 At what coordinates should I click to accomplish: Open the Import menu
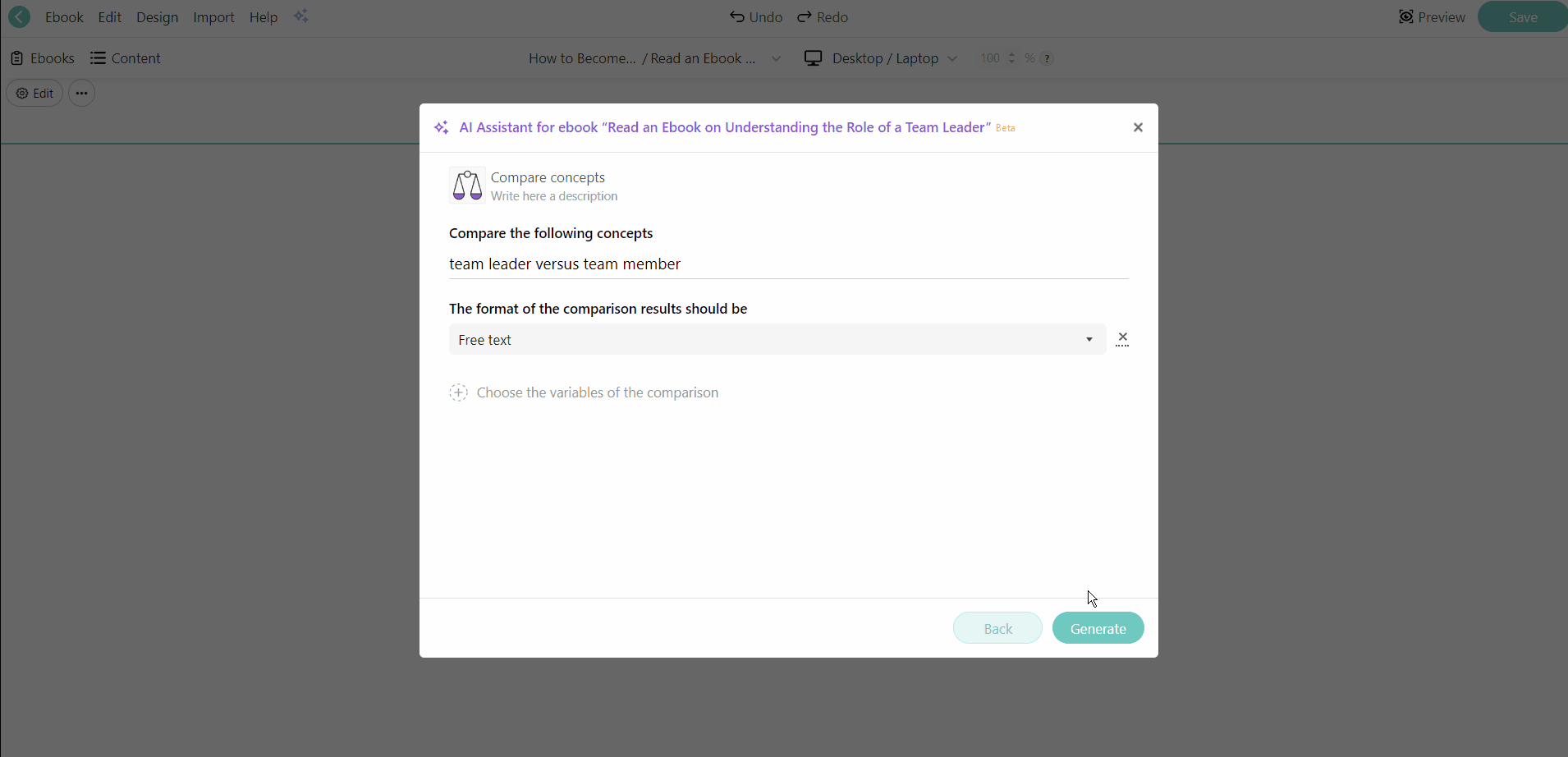pyautogui.click(x=213, y=17)
